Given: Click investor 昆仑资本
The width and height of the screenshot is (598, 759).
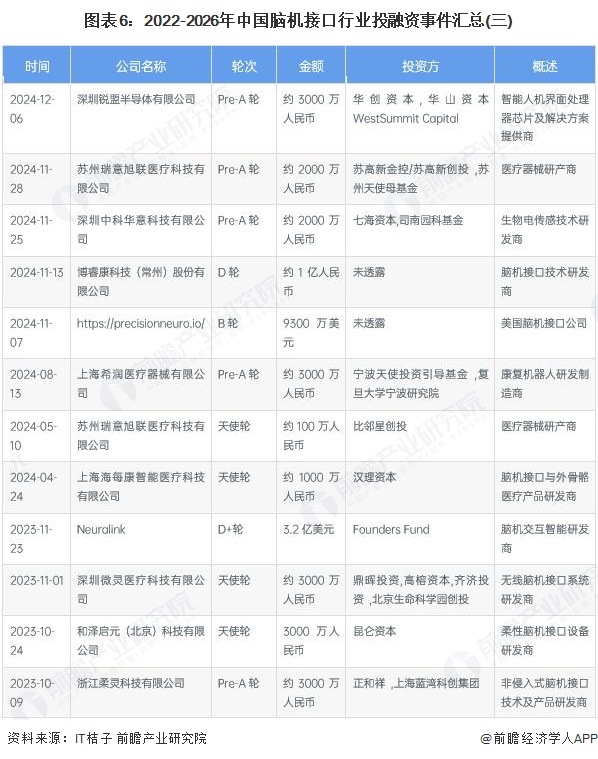Looking at the screenshot, I should point(374,632).
